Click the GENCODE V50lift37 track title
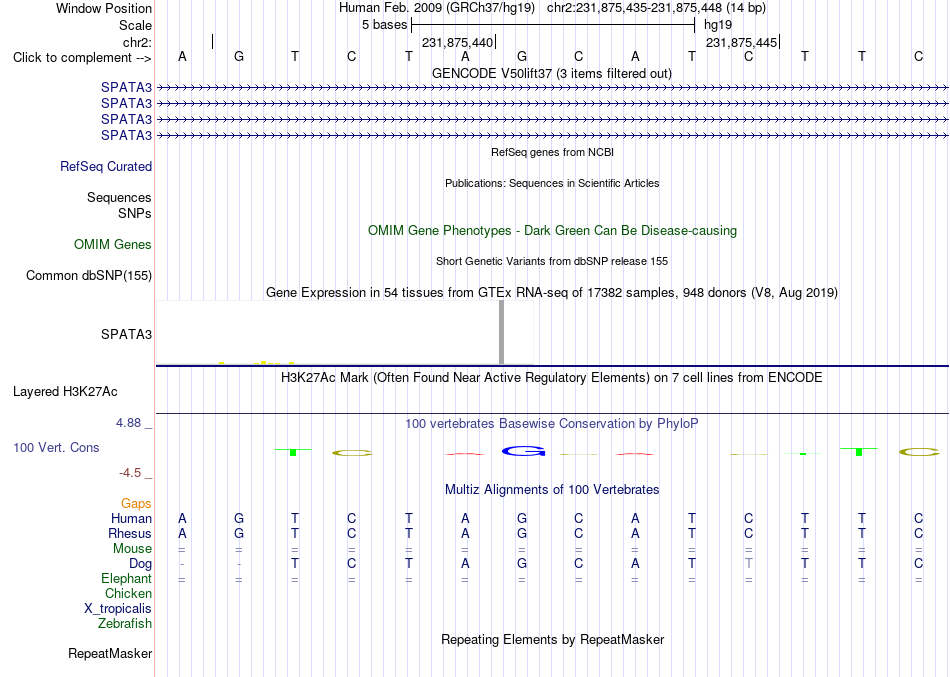Image resolution: width=950 pixels, height=677 pixels. [552, 74]
